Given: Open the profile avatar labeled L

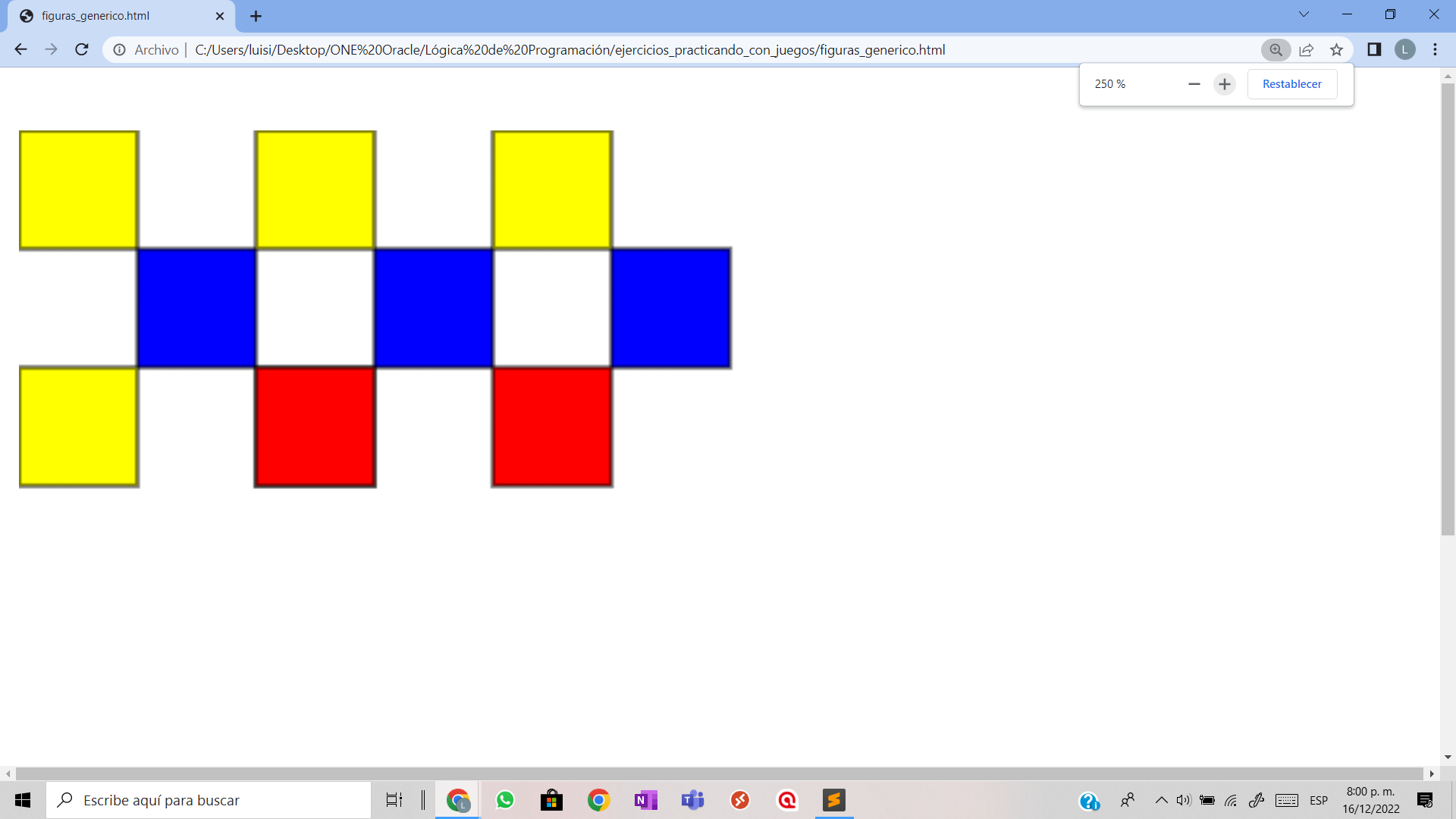Looking at the screenshot, I should coord(1404,49).
